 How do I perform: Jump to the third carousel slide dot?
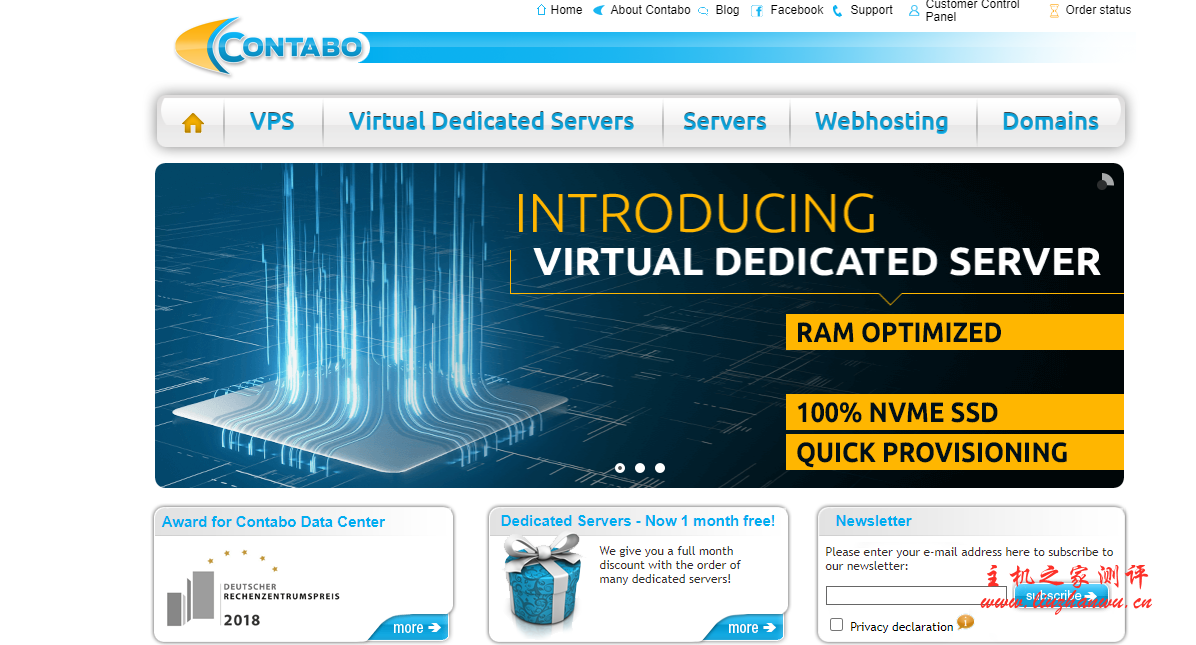coord(660,468)
